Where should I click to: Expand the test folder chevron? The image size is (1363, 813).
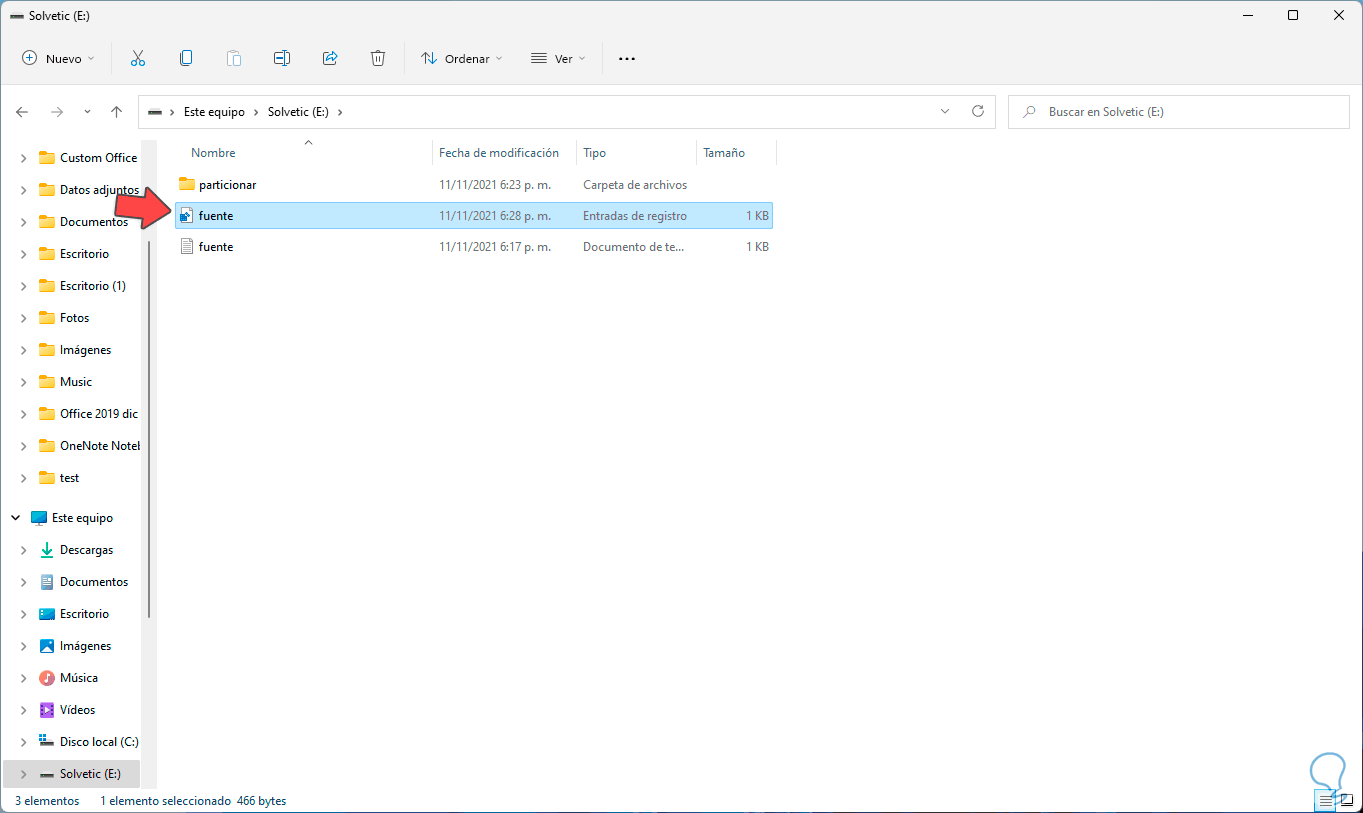click(x=23, y=478)
